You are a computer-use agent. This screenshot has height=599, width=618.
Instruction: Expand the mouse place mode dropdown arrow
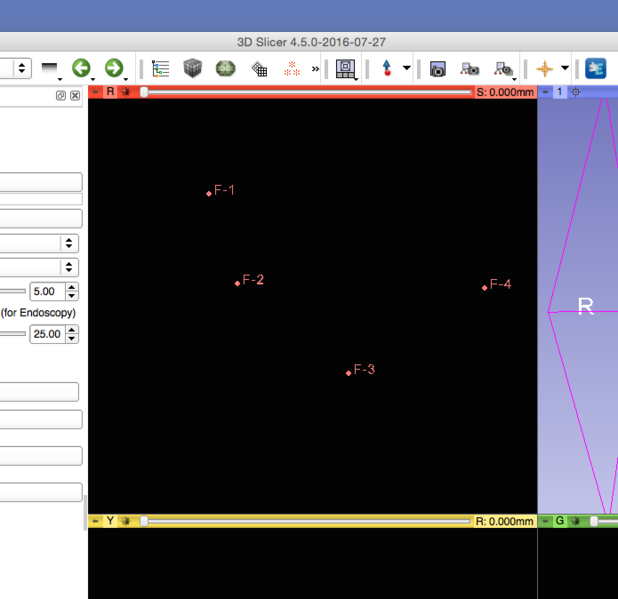pyautogui.click(x=406, y=69)
